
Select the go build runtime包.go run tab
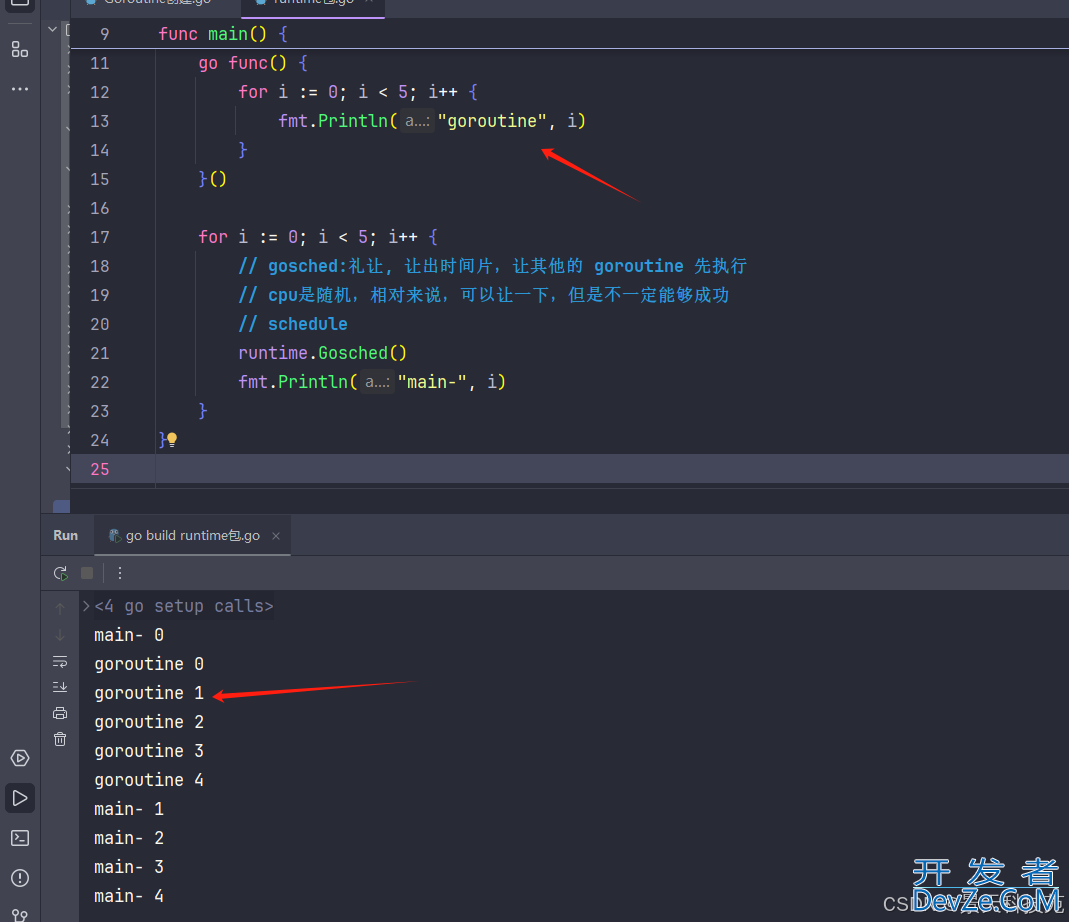[193, 536]
